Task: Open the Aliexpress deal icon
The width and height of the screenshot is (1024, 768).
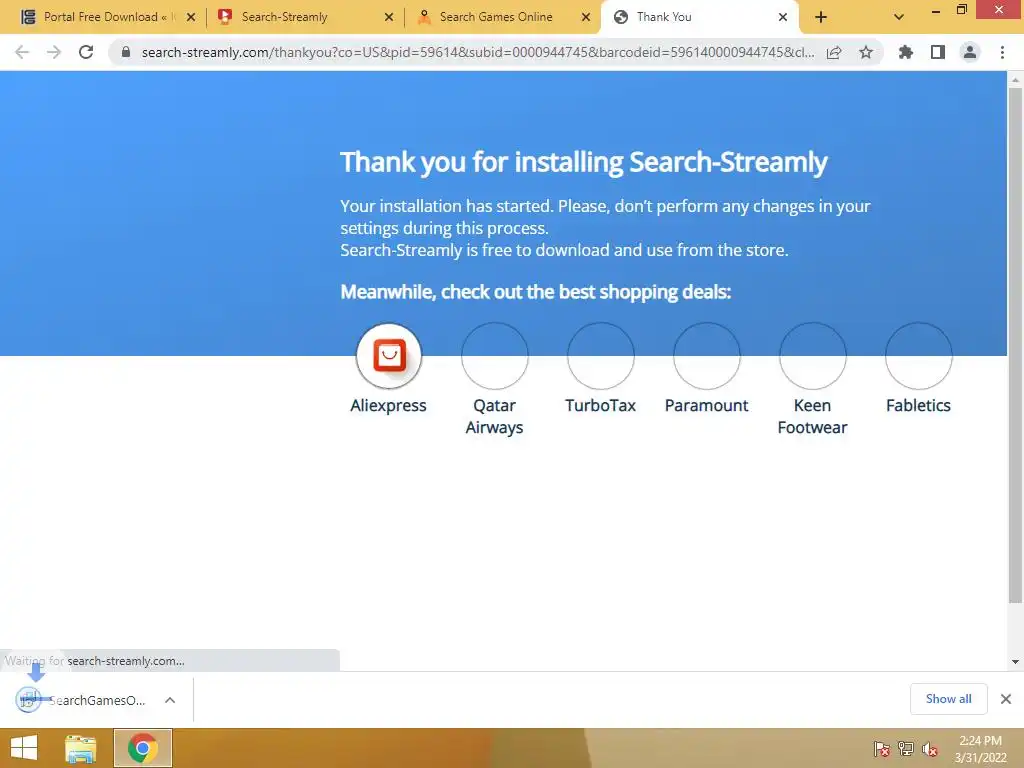Action: coord(389,356)
